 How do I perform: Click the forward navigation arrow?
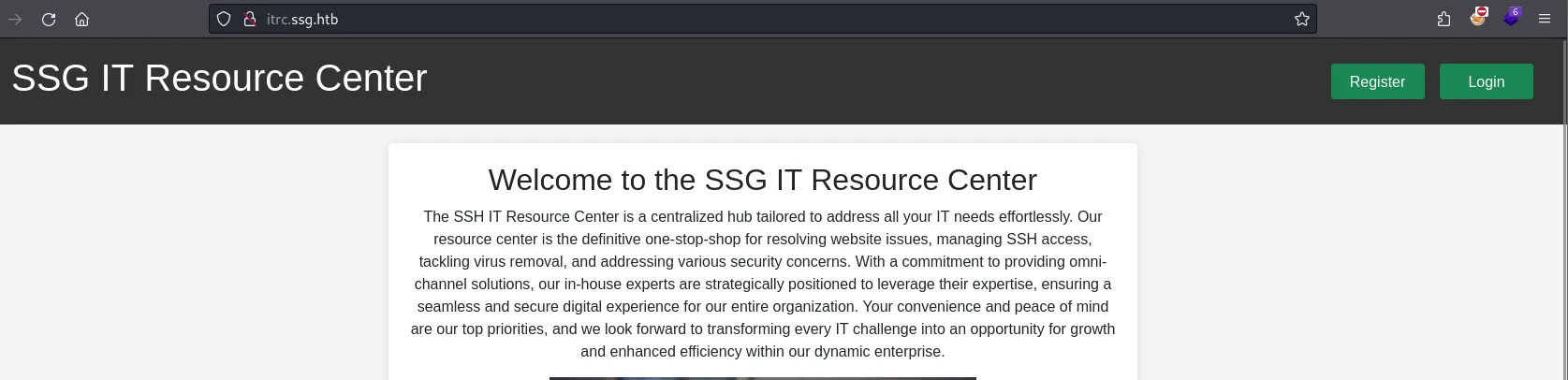[15, 19]
